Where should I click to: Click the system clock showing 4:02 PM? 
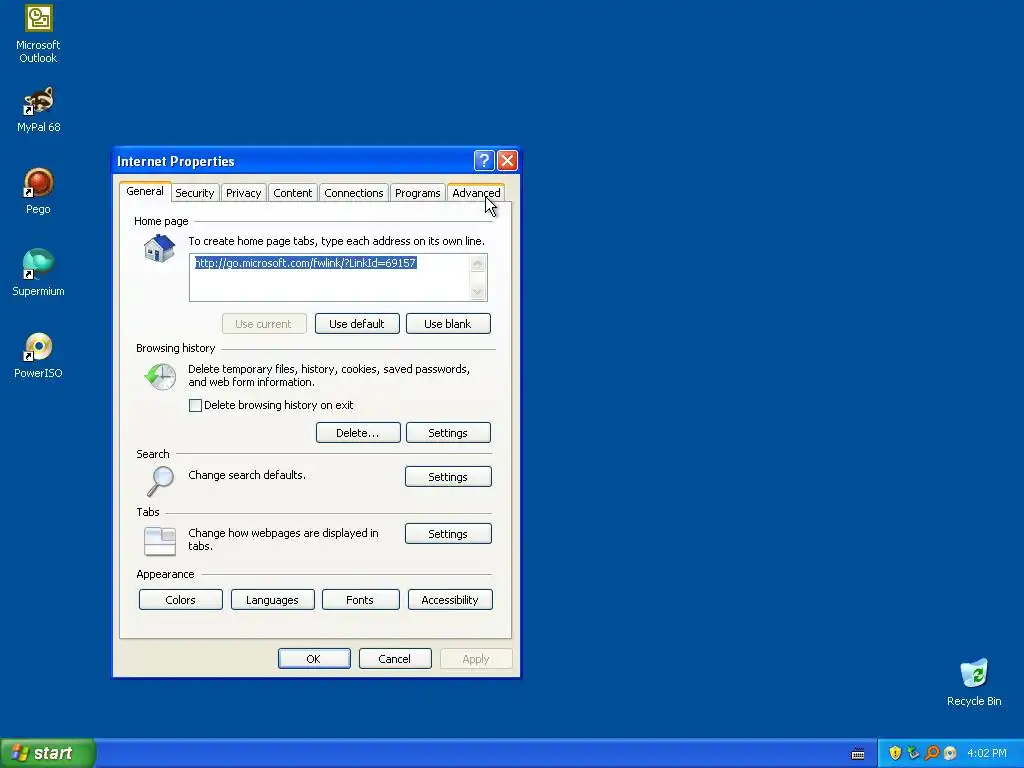click(987, 753)
